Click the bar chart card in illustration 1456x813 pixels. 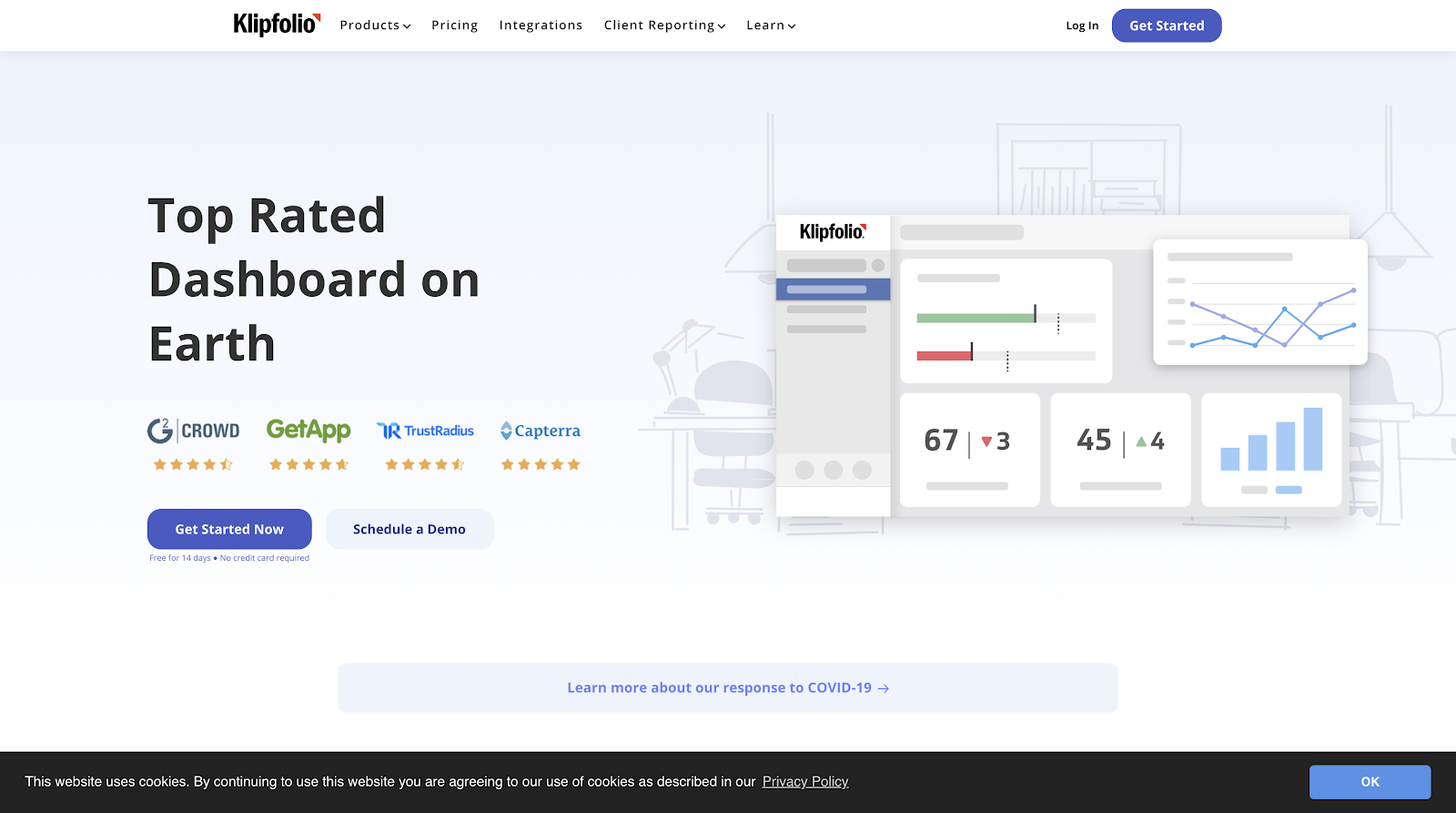pyautogui.click(x=1271, y=450)
